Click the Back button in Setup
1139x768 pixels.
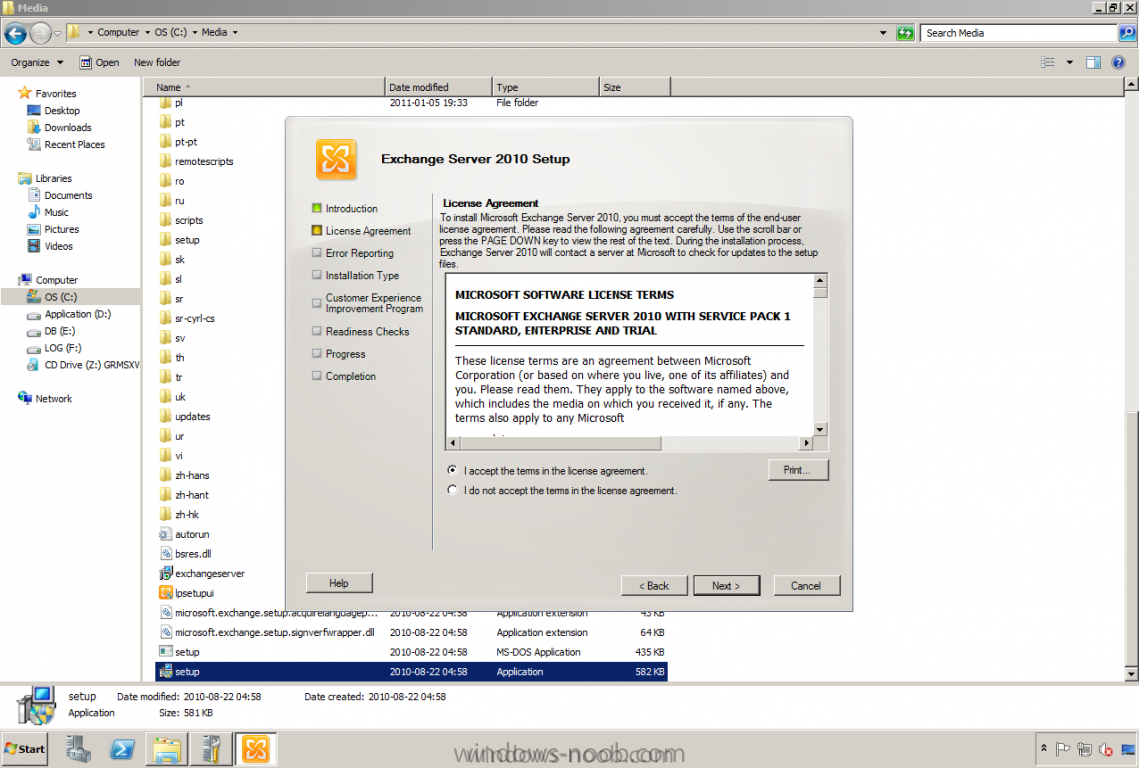pos(654,586)
